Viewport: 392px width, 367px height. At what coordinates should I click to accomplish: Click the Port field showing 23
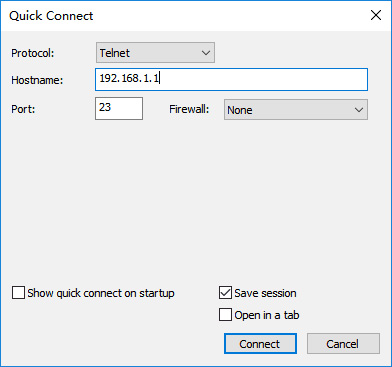click(119, 108)
